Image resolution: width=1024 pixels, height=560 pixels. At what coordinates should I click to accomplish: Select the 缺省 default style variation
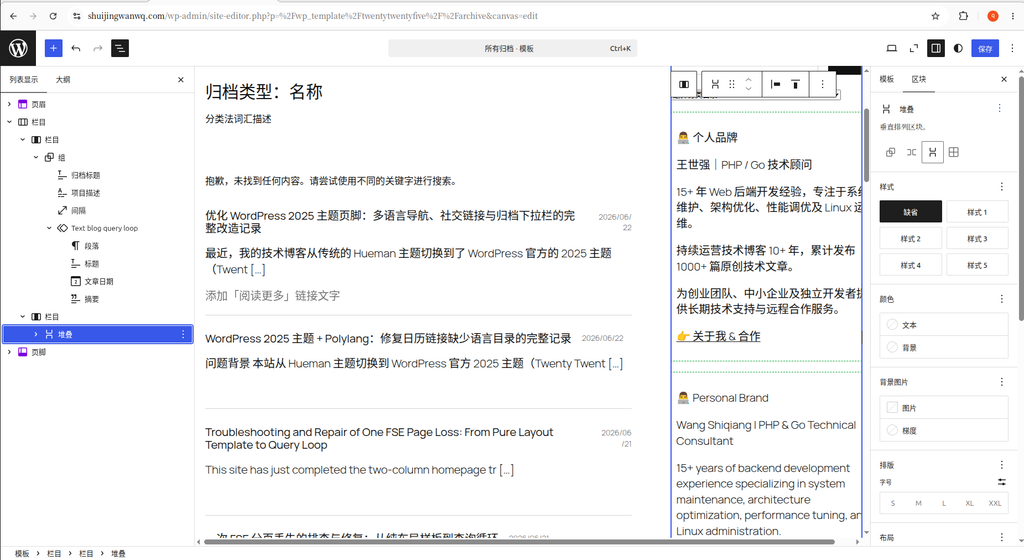click(910, 211)
